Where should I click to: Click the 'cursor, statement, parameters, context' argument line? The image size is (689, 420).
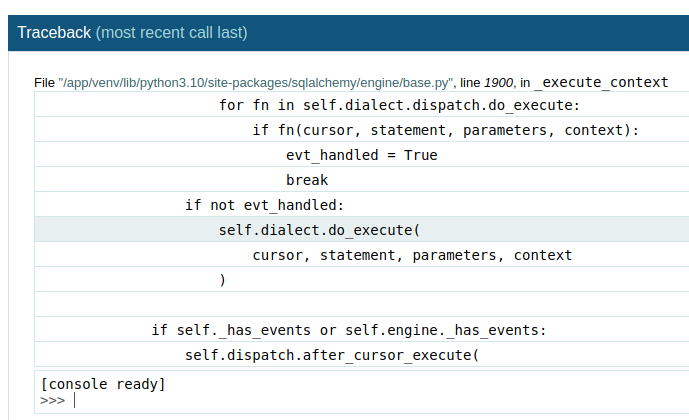pos(412,255)
